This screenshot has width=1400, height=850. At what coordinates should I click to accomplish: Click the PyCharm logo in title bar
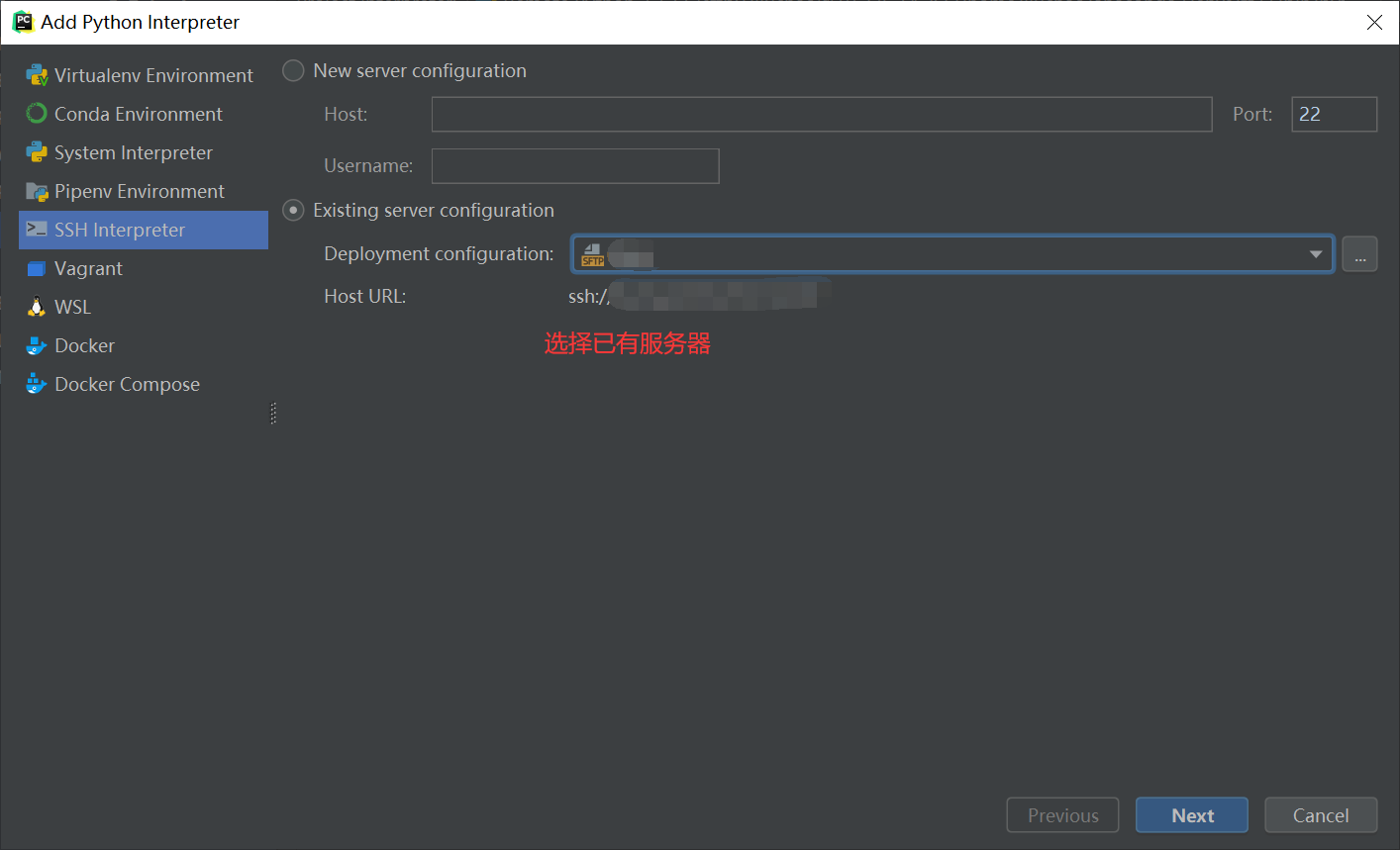click(x=22, y=22)
